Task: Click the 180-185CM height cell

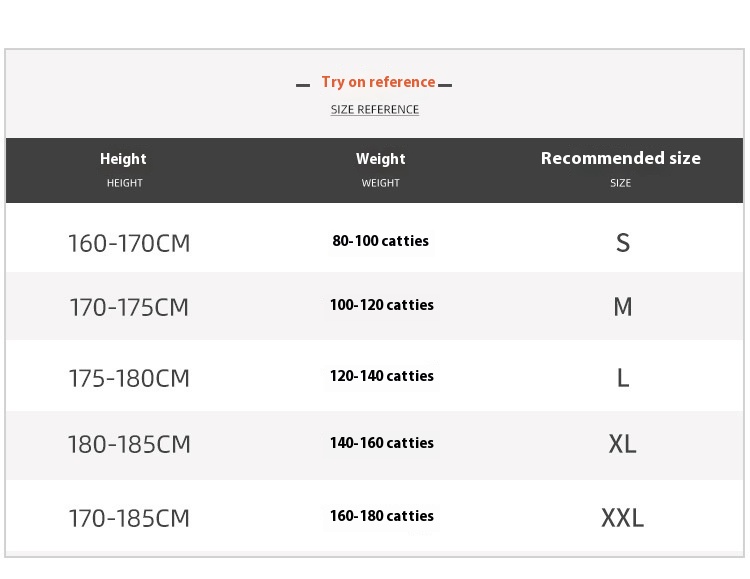Action: 129,444
